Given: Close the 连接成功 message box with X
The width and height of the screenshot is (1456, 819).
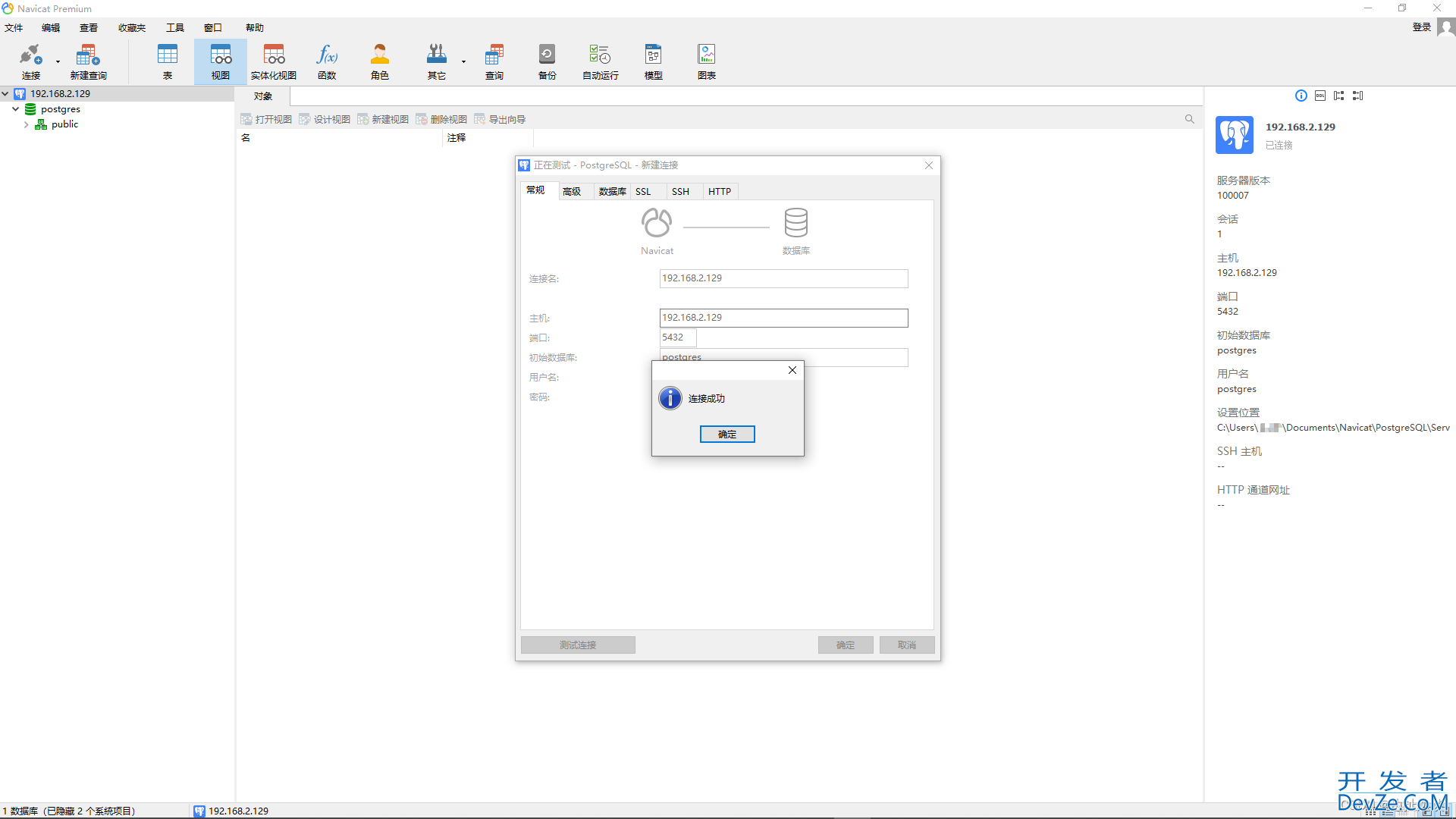Looking at the screenshot, I should (792, 370).
